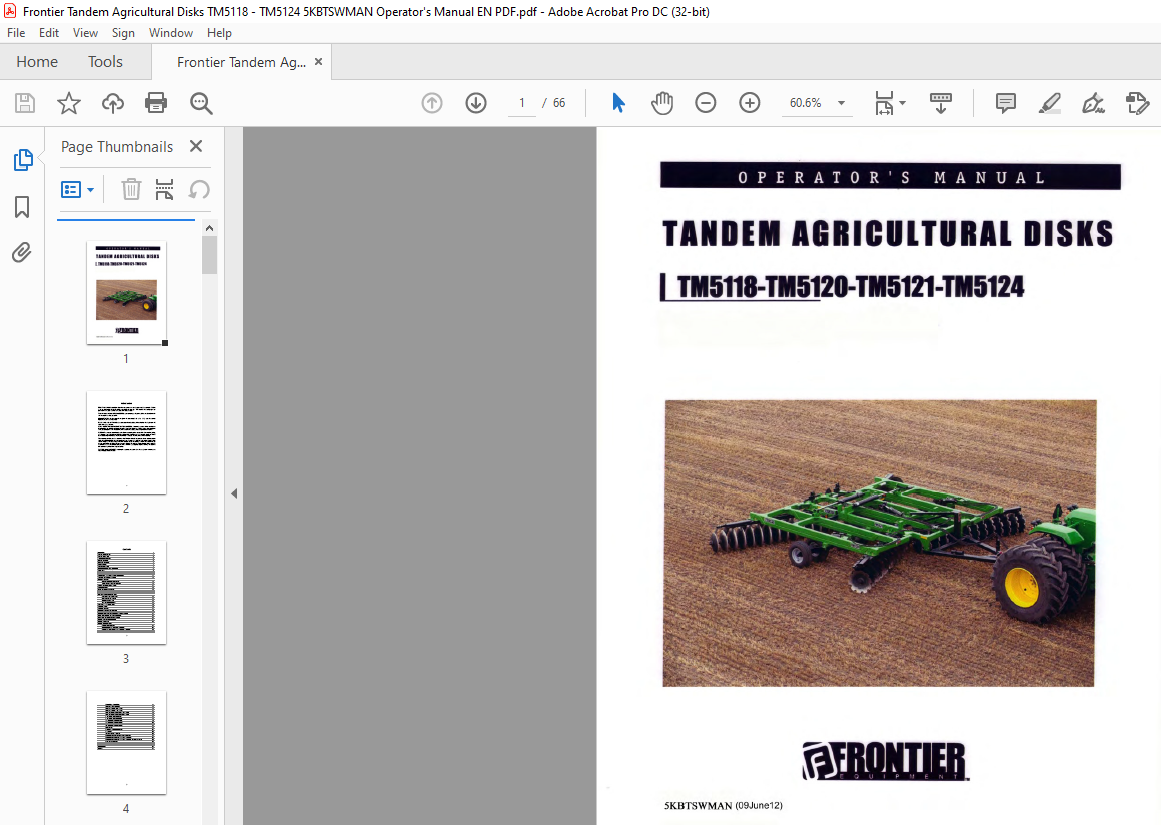The height and width of the screenshot is (825, 1161).
Task: Bookmark file with the star icon
Action: pyautogui.click(x=69, y=103)
